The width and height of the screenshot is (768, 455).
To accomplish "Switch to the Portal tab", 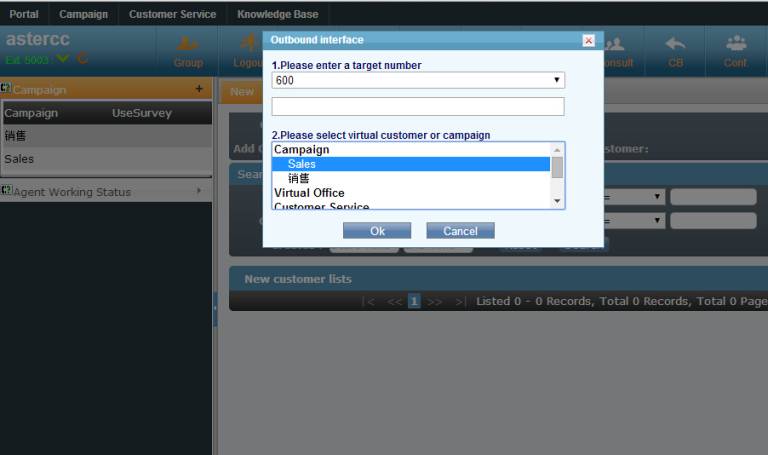I will pos(24,14).
